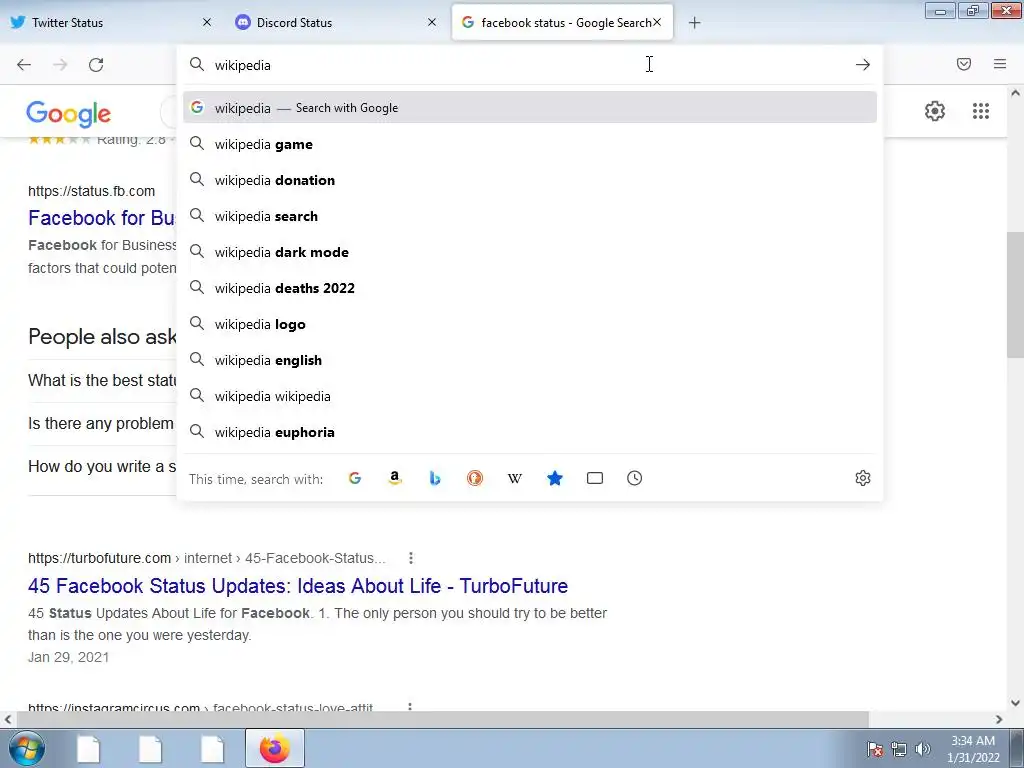Open a new browser tab
1024x768 pixels.
[x=695, y=23]
